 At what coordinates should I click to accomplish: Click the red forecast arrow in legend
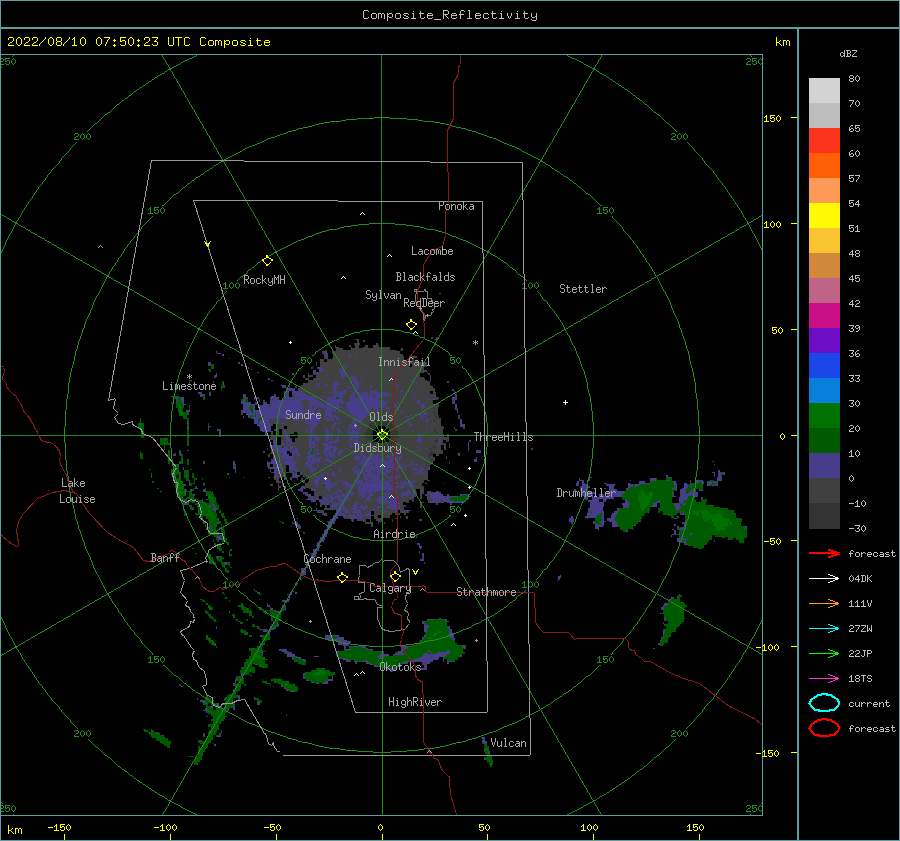[x=824, y=553]
